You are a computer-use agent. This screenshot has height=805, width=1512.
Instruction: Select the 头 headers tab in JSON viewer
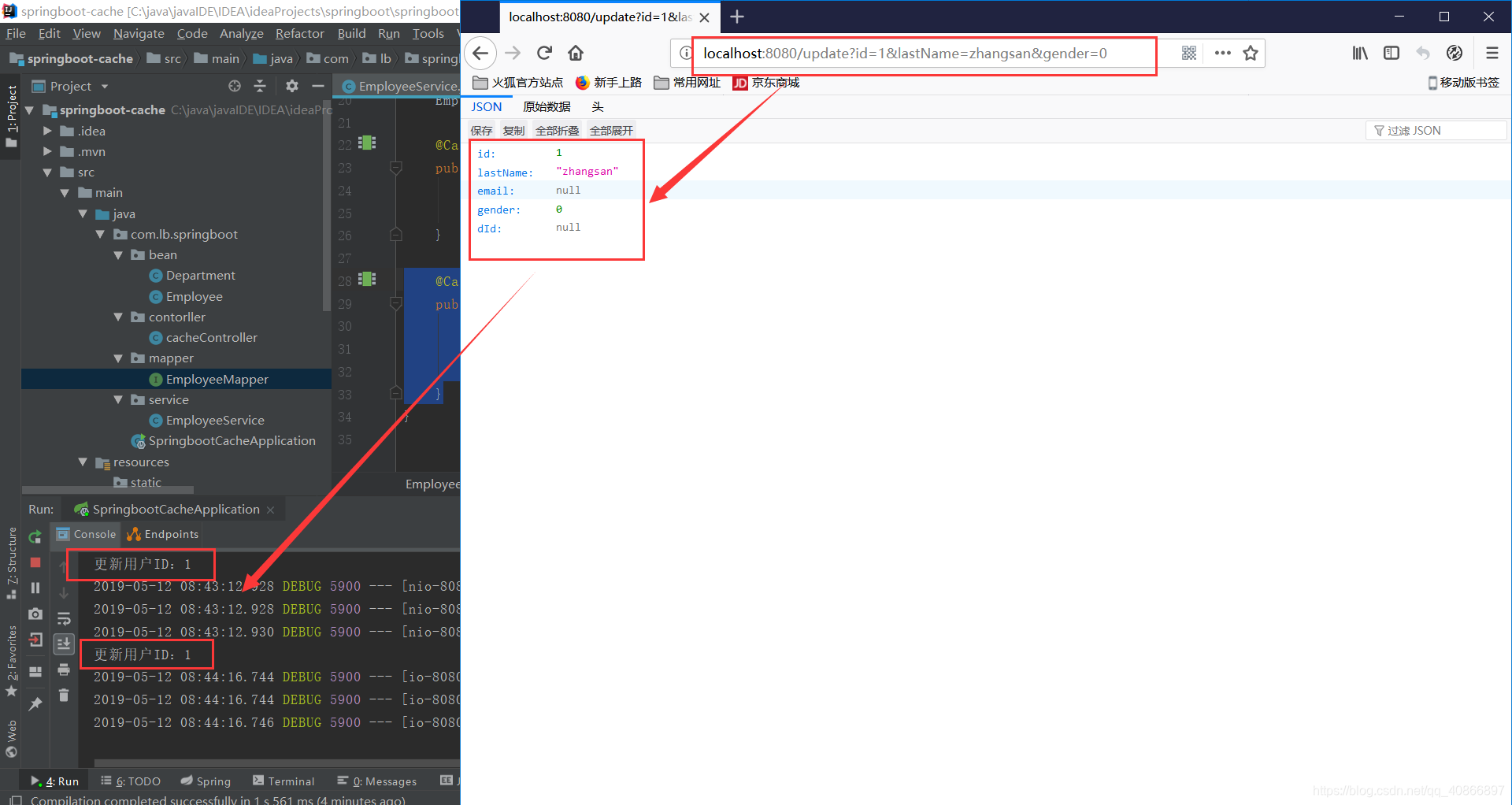pyautogui.click(x=598, y=107)
